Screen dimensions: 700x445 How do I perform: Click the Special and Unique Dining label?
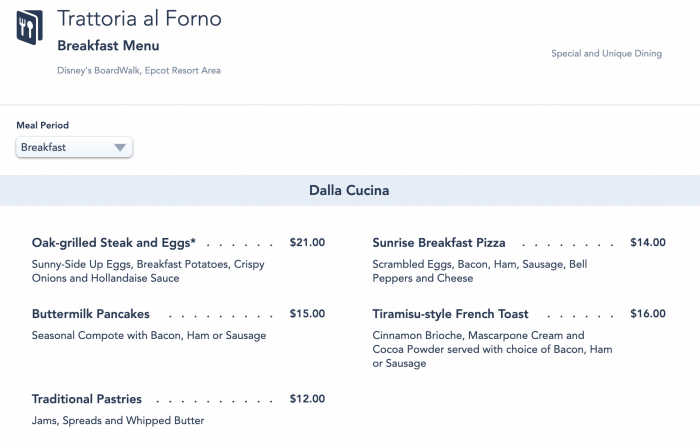606,54
